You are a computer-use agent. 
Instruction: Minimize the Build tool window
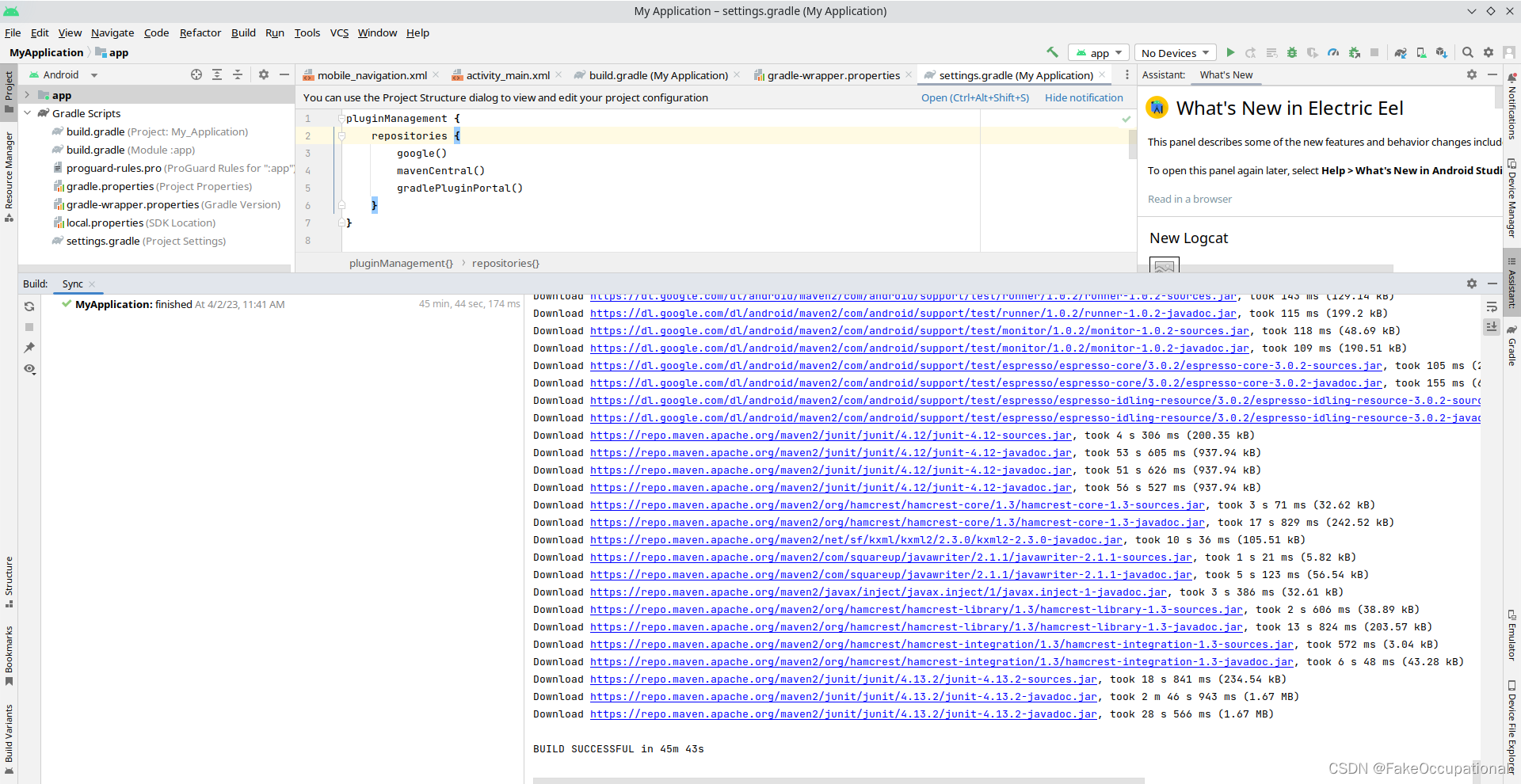1492,284
